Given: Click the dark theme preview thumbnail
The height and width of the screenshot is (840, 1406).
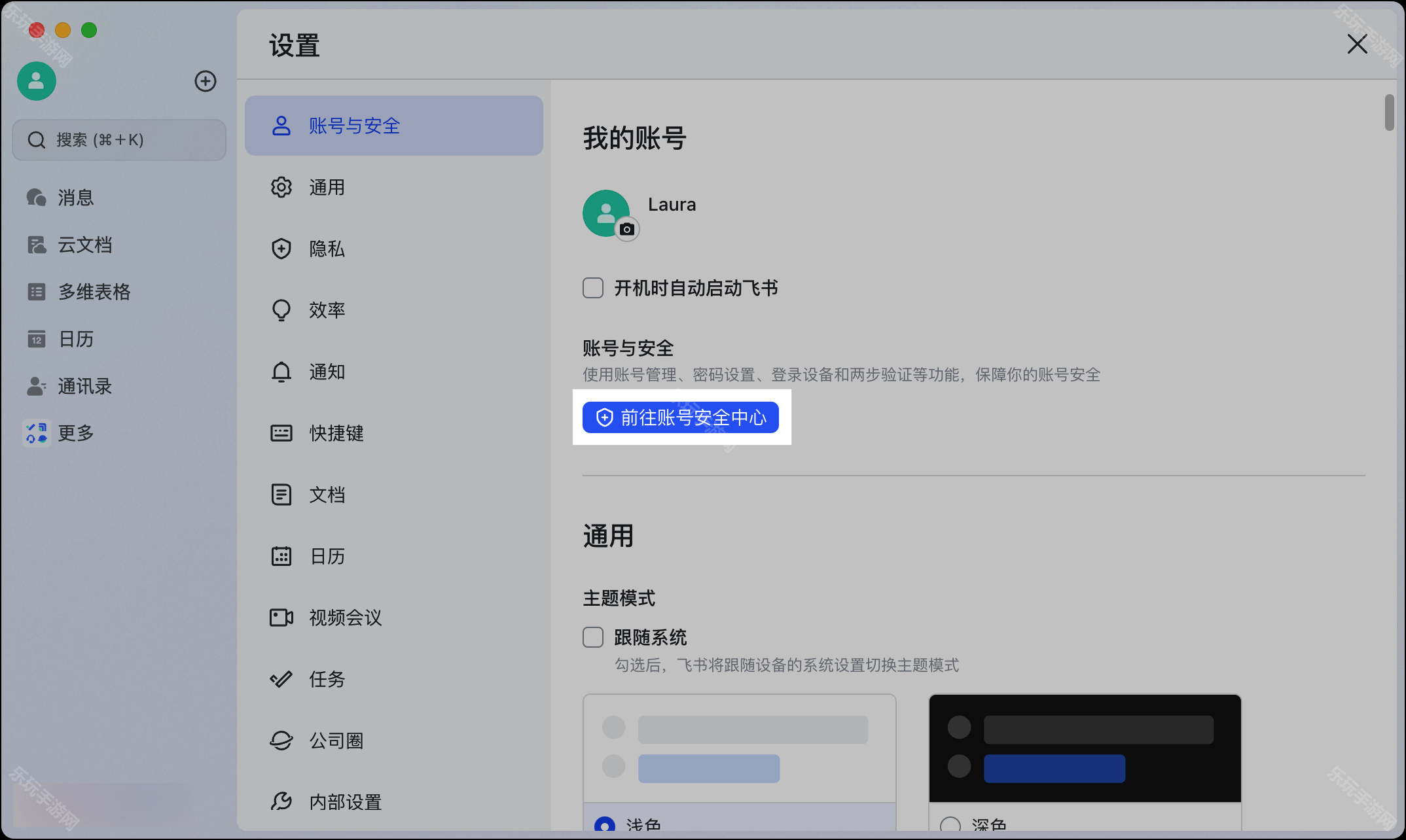Looking at the screenshot, I should (1085, 748).
